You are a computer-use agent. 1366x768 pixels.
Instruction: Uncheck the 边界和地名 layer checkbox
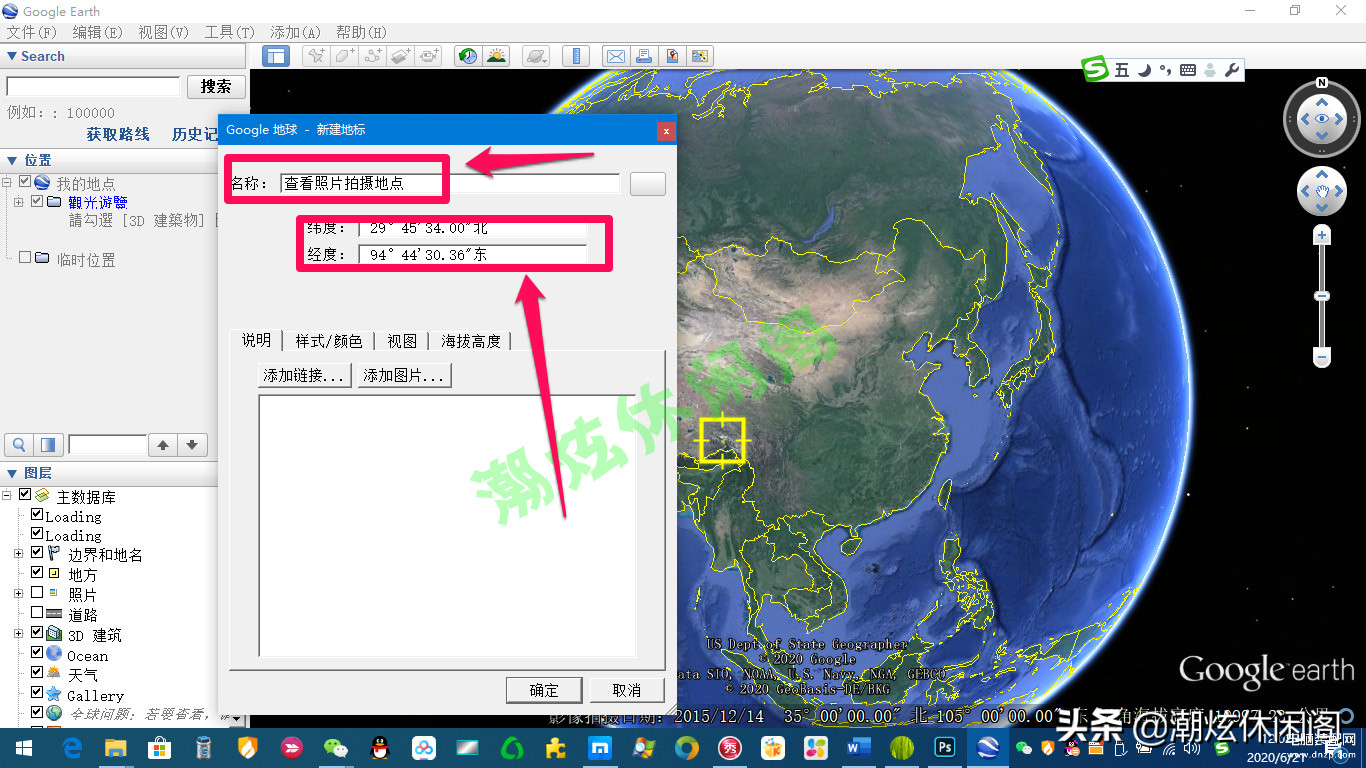click(x=37, y=553)
